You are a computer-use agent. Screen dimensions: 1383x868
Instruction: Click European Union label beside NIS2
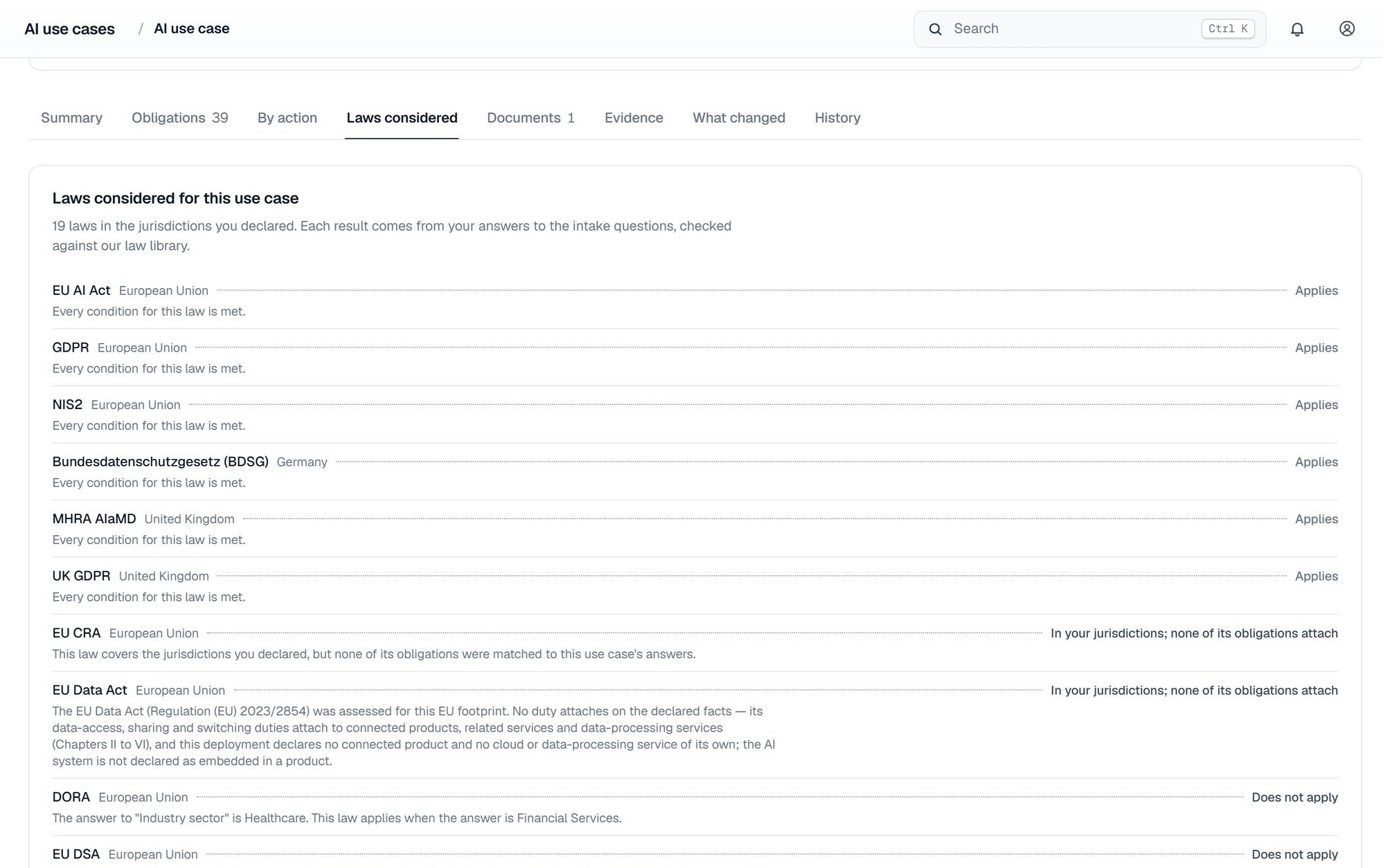tap(136, 404)
